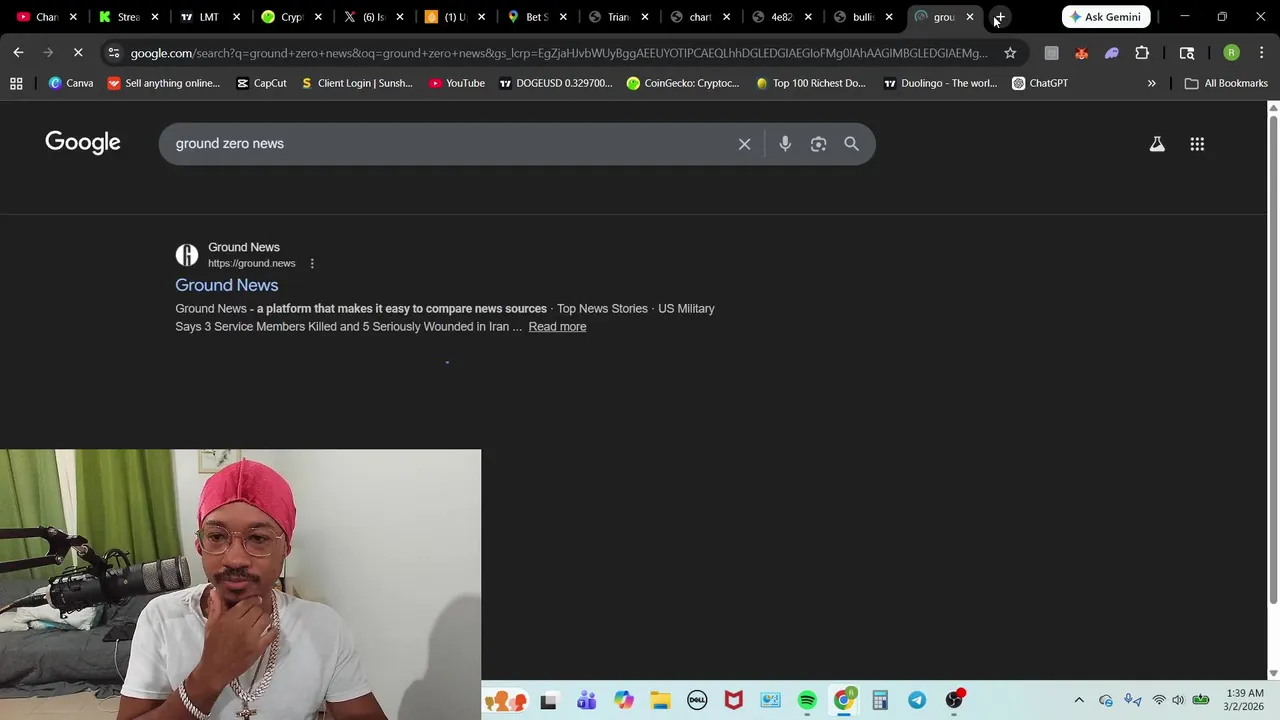The width and height of the screenshot is (1280, 720).
Task: Click the magnifier search button
Action: 851,144
